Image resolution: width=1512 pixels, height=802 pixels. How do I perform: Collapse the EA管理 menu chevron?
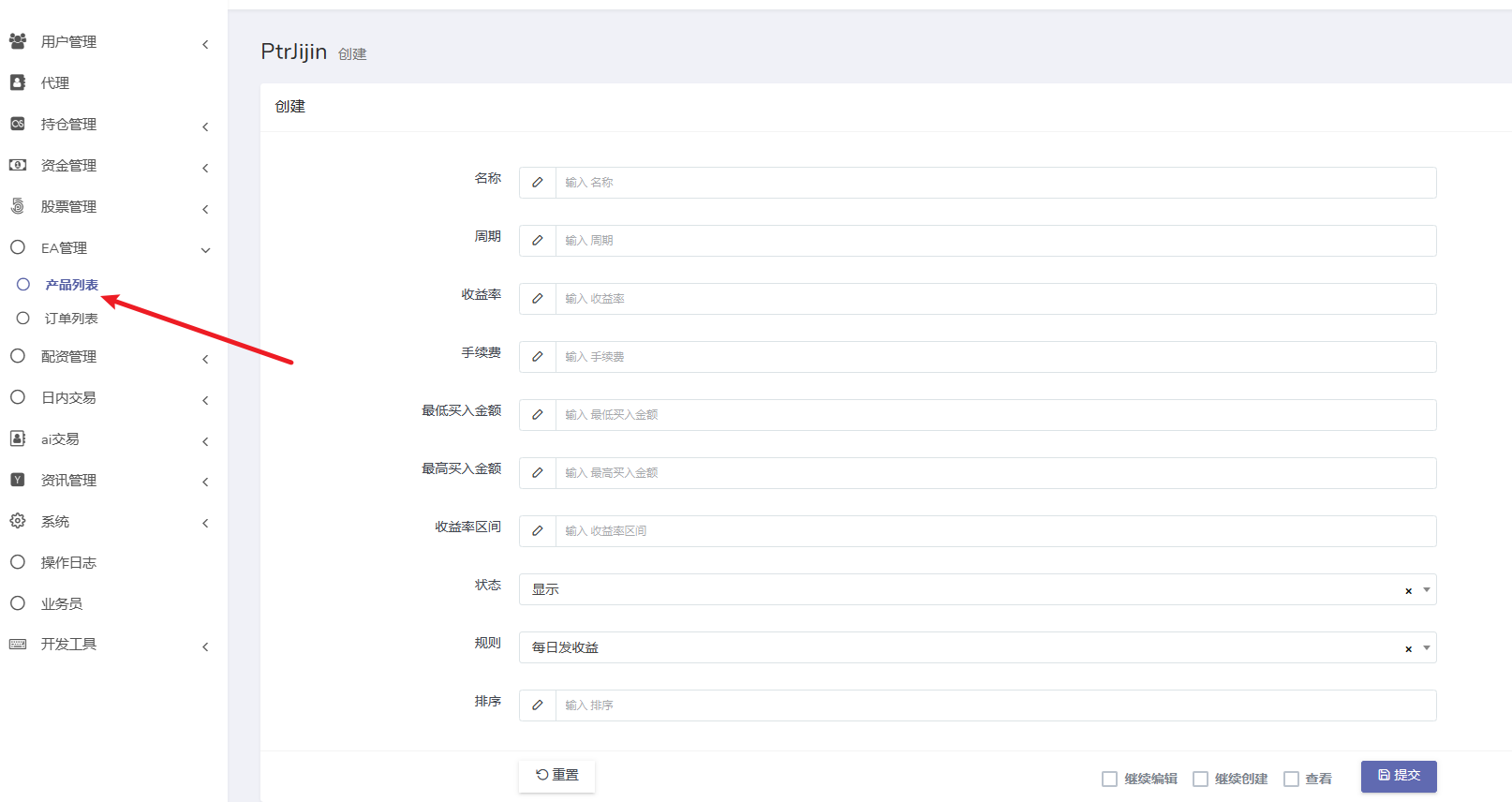205,249
